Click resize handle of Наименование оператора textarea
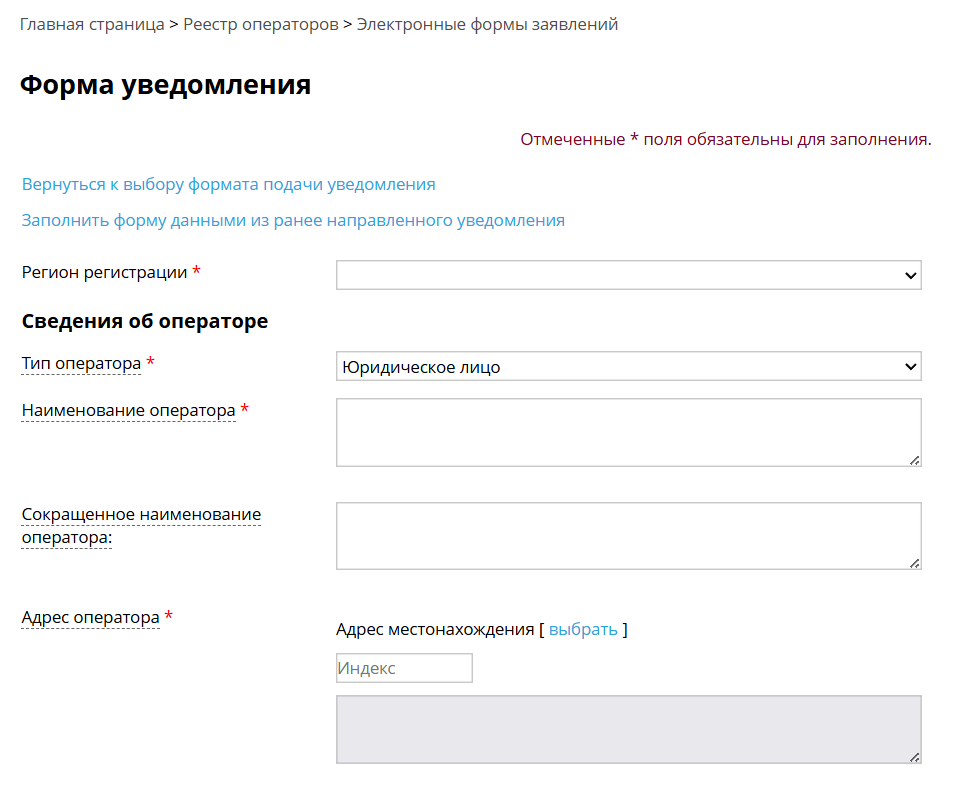Screen dimensions: 954x791 [x=914, y=460]
